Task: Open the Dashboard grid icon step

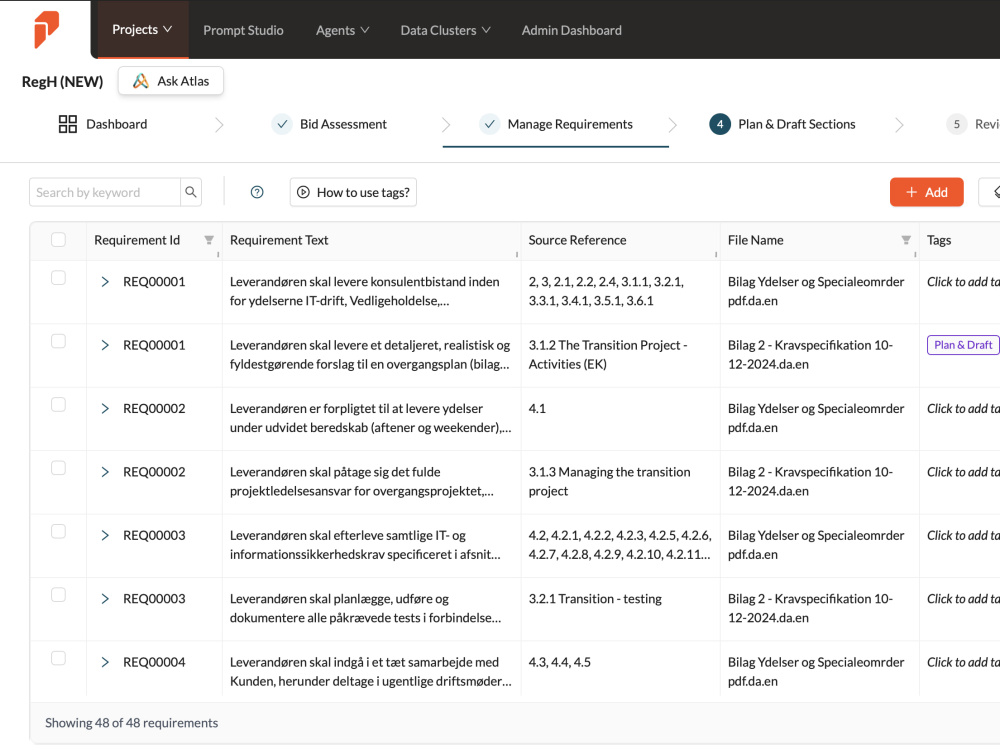Action: [x=68, y=124]
